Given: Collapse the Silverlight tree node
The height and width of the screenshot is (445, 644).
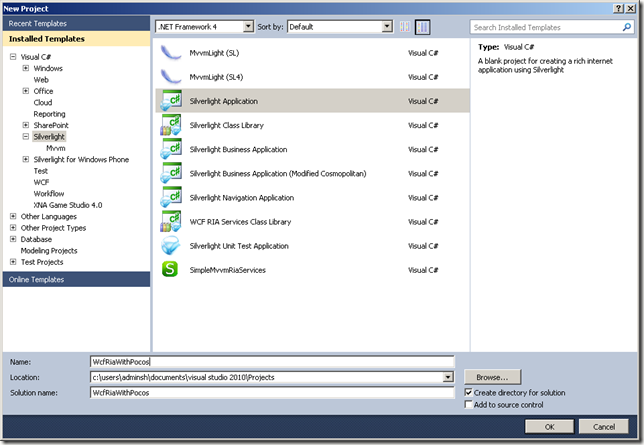Looking at the screenshot, I should coord(26,136).
